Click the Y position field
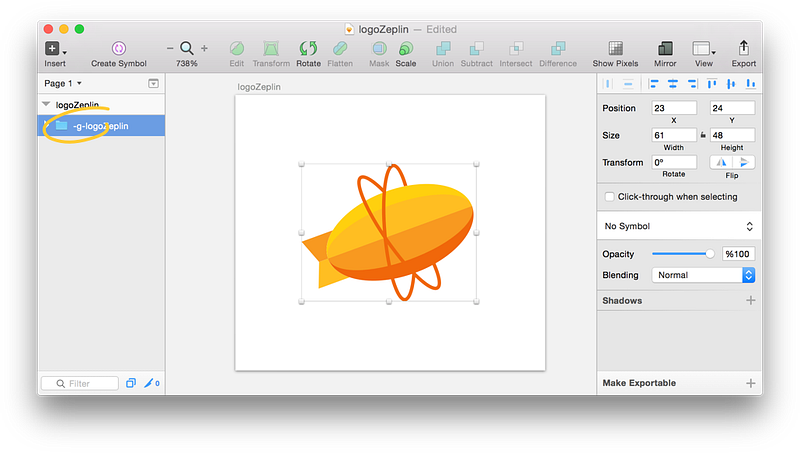The image size is (800, 453). (732, 108)
